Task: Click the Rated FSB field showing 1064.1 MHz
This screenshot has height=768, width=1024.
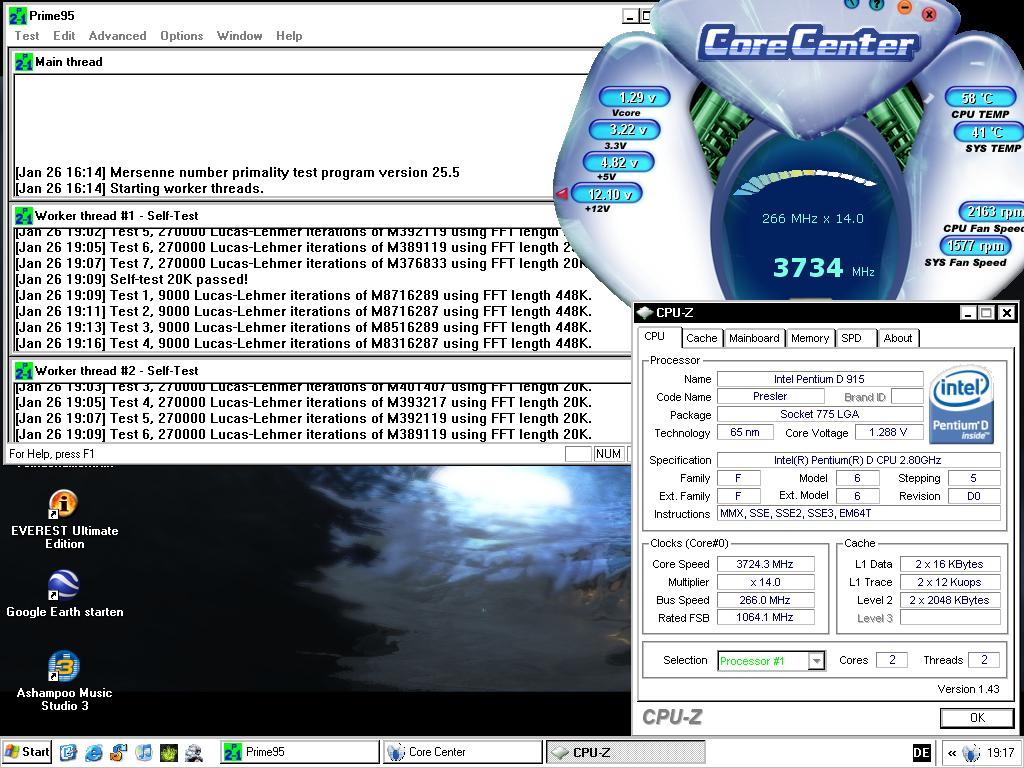Action: pos(765,618)
